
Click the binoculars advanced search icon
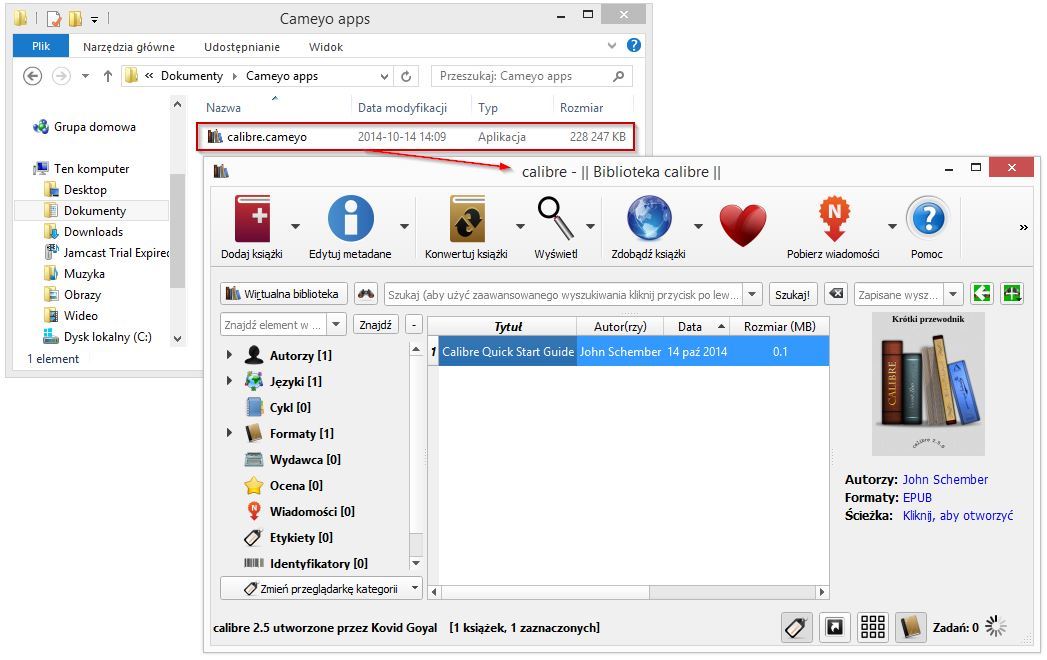[x=366, y=294]
